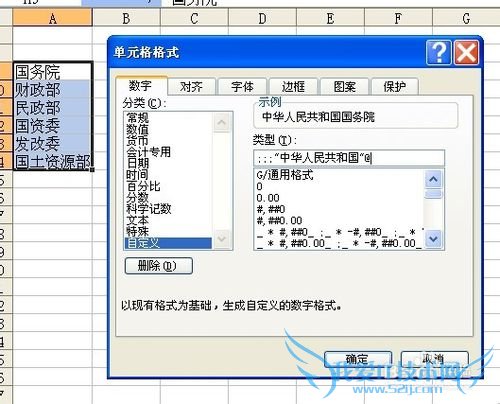Click type list scroll up arrow
The height and width of the screenshot is (404, 500).
tap(433, 179)
